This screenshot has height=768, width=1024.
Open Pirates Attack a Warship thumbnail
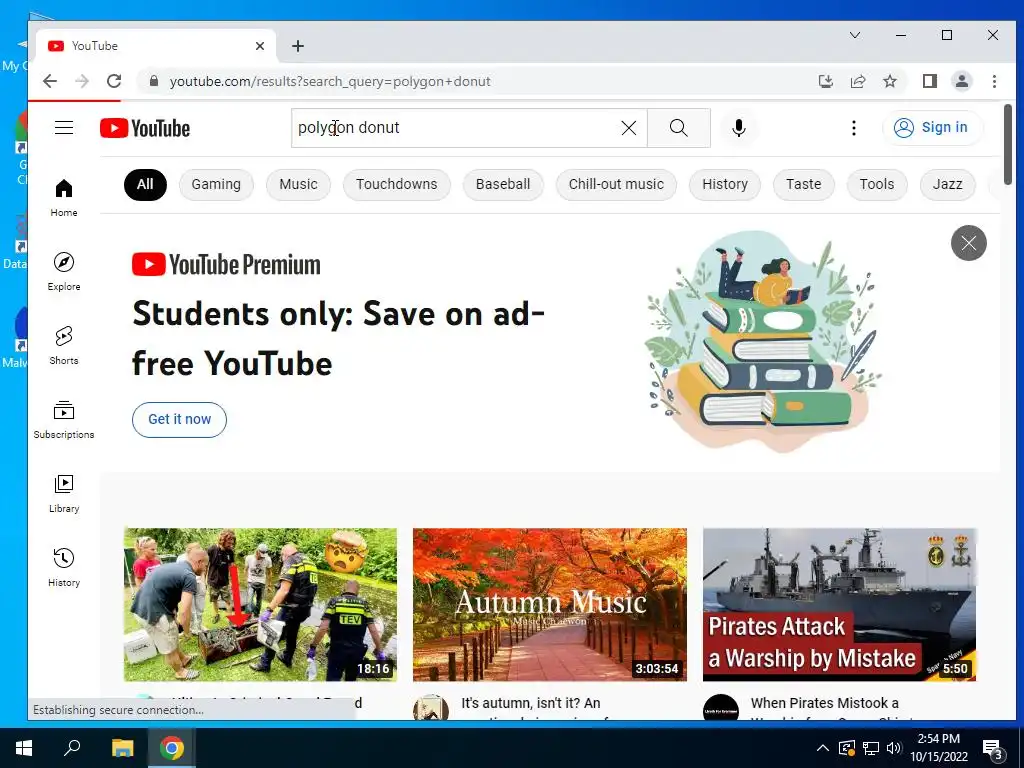(839, 605)
